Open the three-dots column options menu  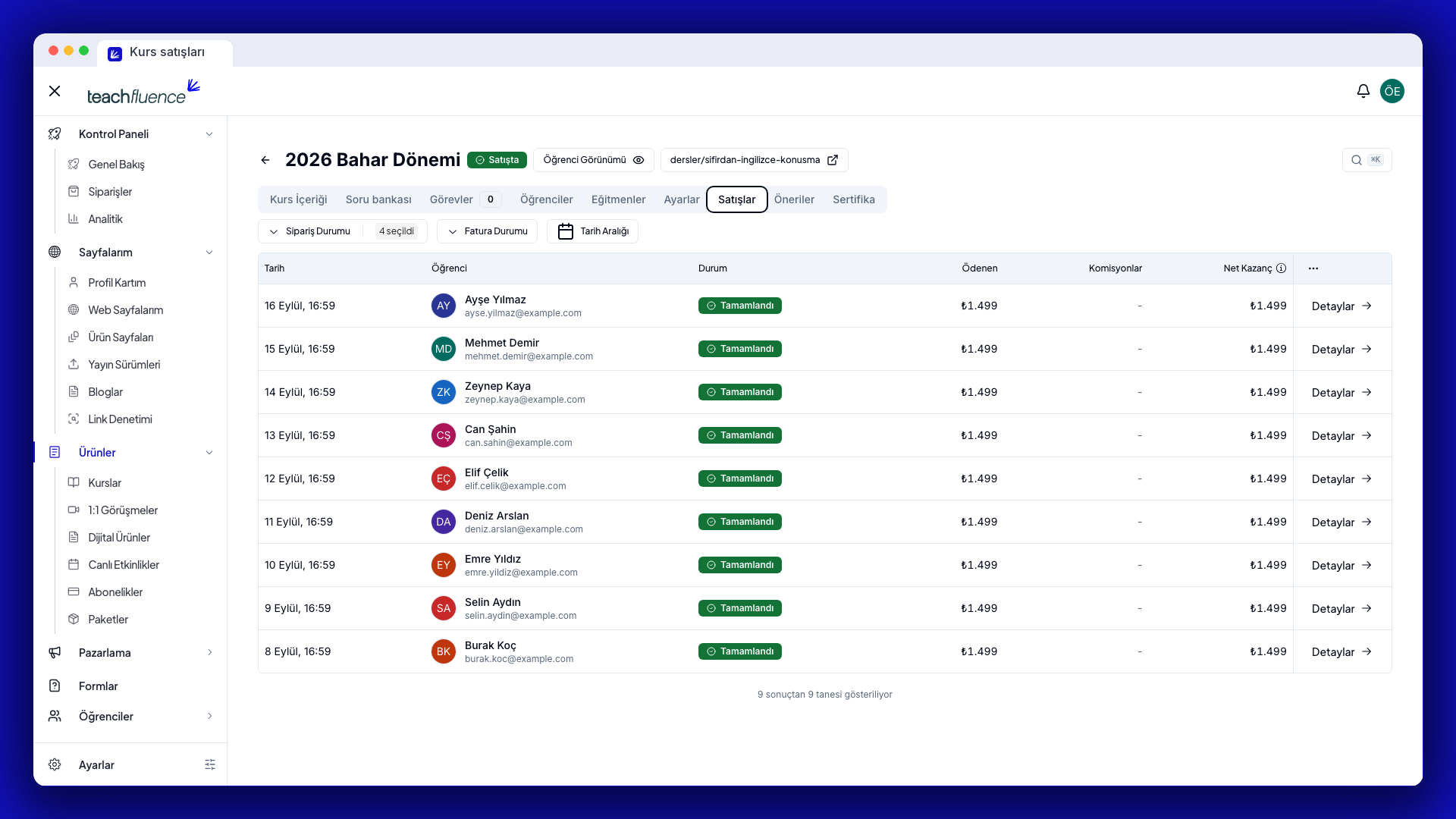click(1313, 268)
